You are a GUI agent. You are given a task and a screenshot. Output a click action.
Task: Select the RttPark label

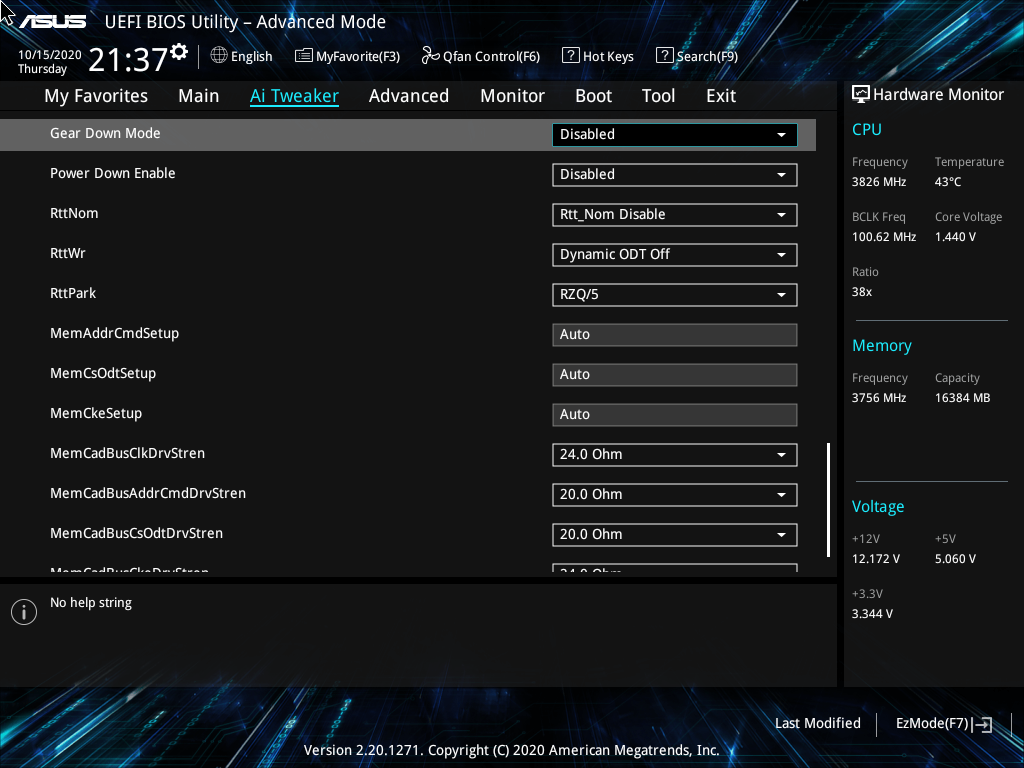point(72,293)
